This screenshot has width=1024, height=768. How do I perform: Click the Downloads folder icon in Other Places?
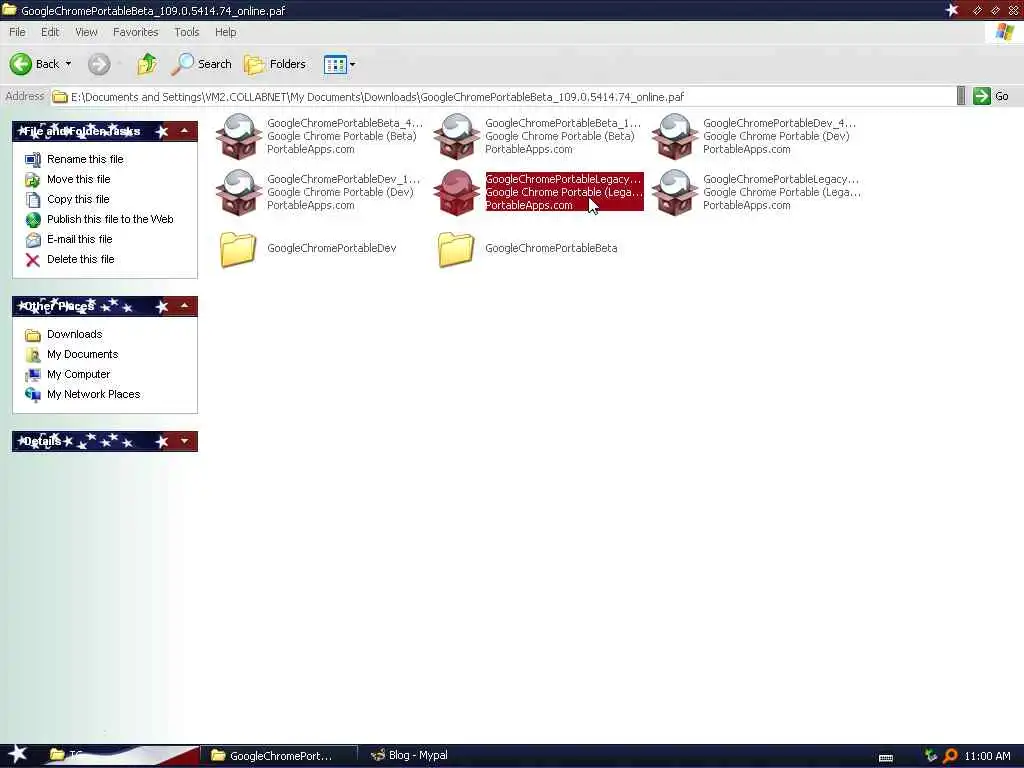pyautogui.click(x=33, y=335)
